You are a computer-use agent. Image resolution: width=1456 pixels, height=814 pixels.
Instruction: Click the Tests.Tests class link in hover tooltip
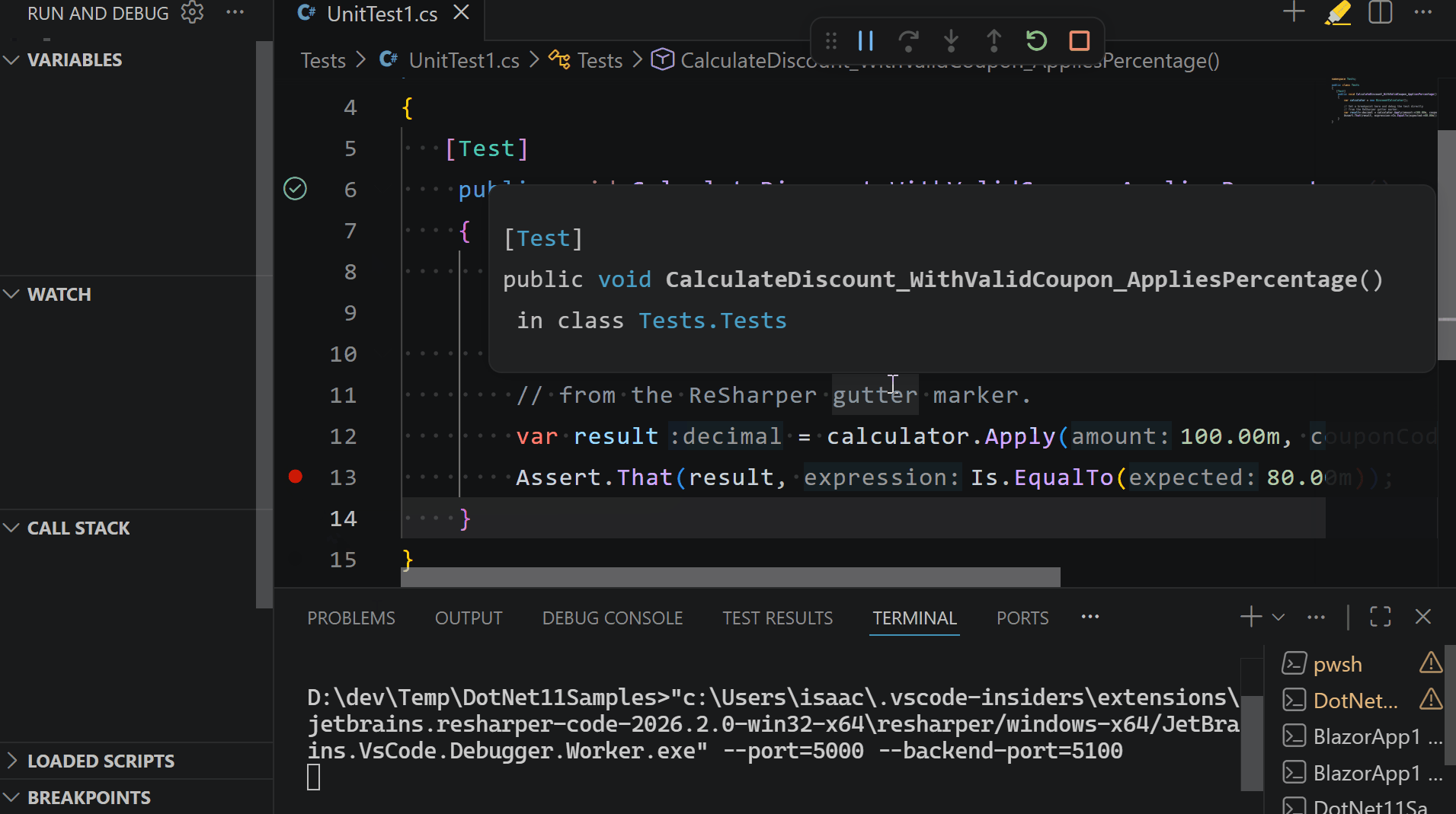point(712,321)
